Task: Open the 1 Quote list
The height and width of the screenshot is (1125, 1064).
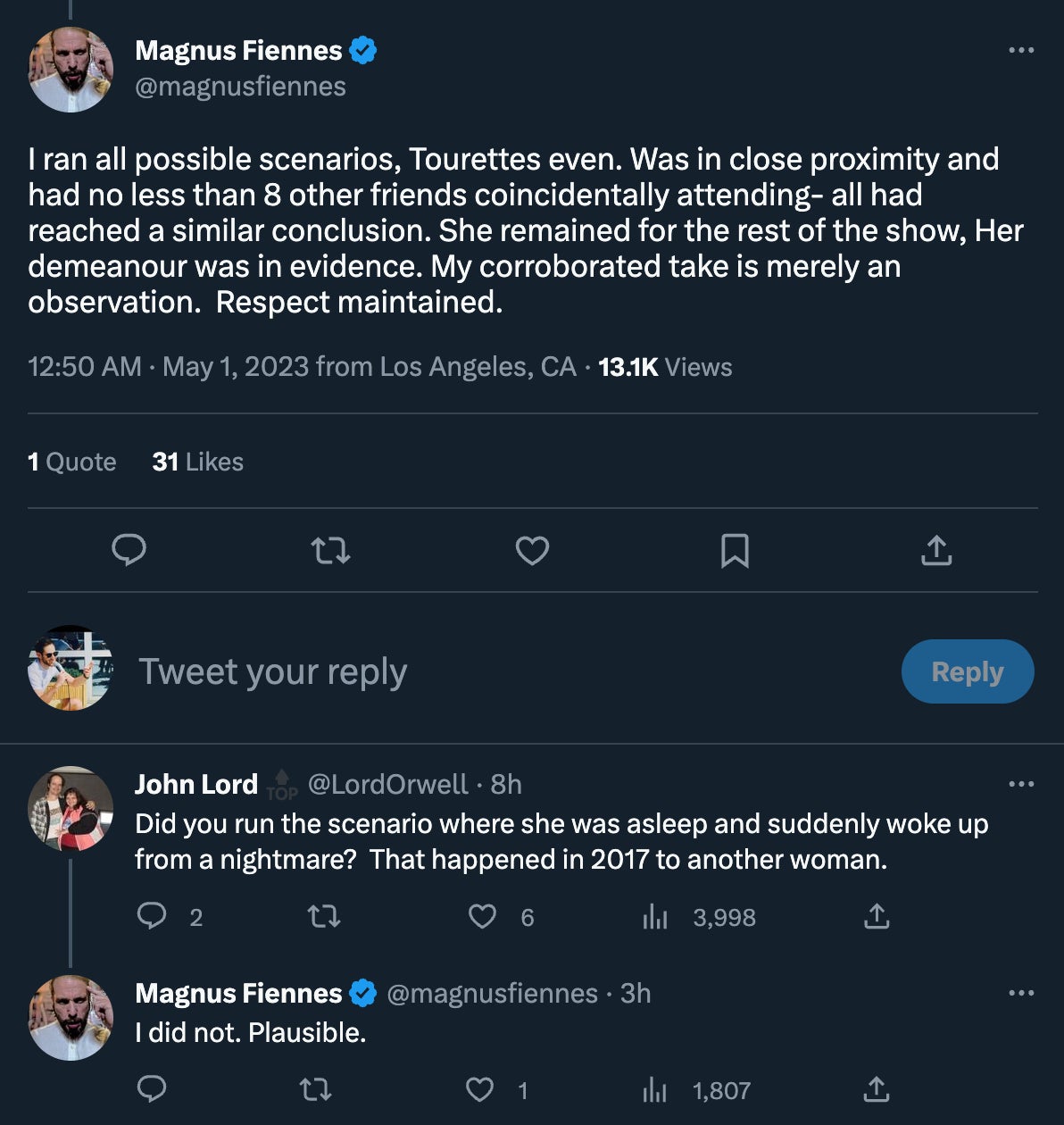Action: click(72, 462)
